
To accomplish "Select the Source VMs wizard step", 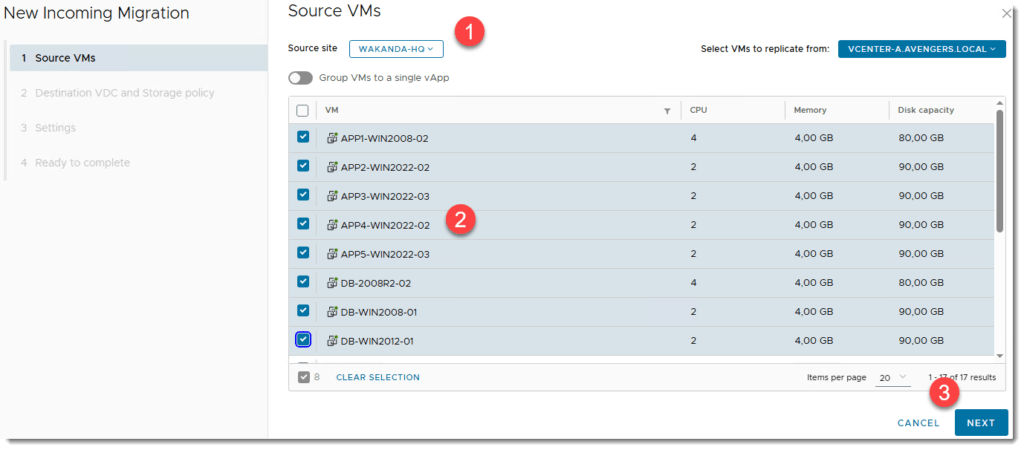I will [x=65, y=58].
